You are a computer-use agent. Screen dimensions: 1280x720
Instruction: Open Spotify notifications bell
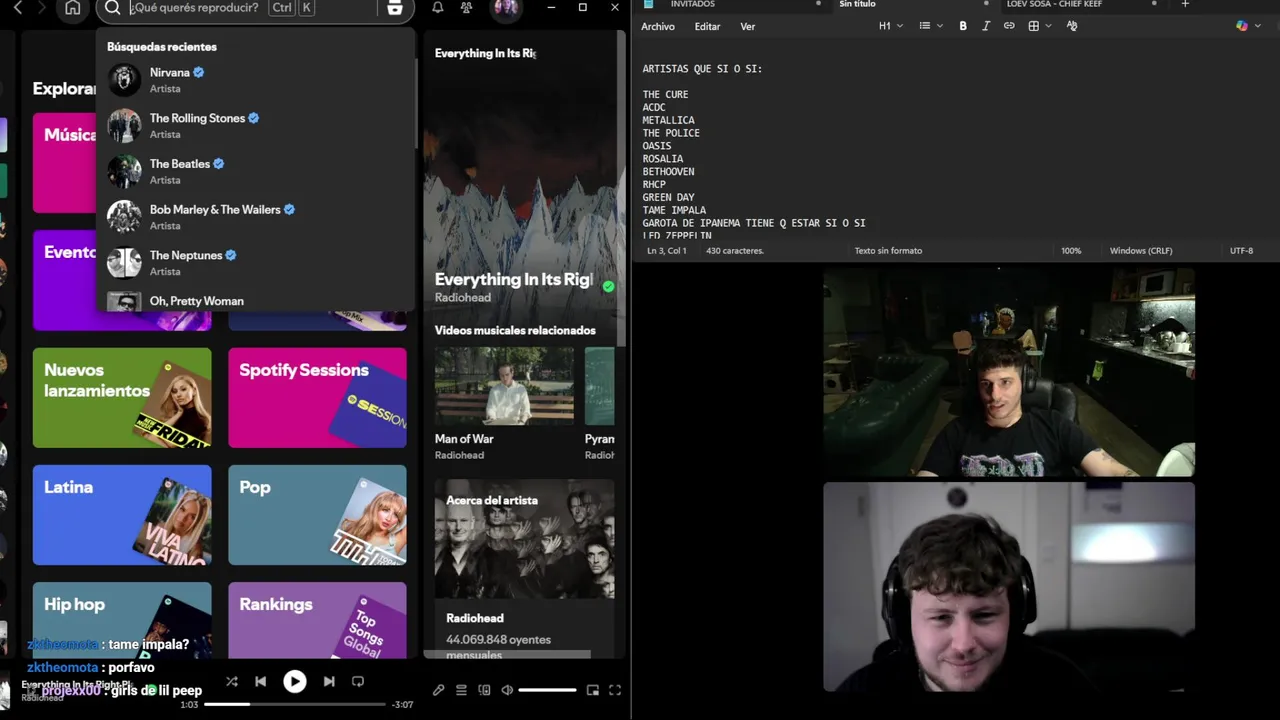pos(437,8)
